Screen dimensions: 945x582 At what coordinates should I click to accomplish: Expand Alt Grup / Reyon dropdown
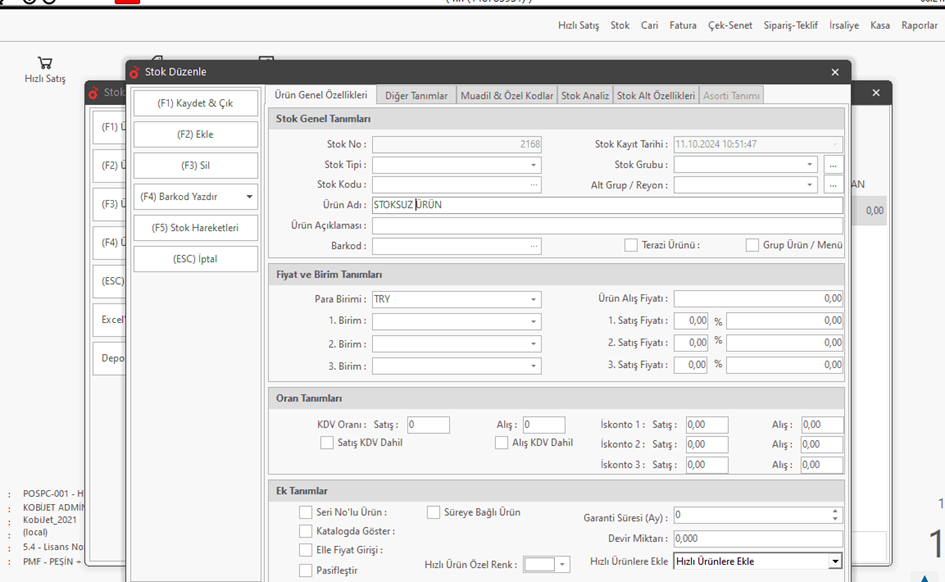click(809, 185)
